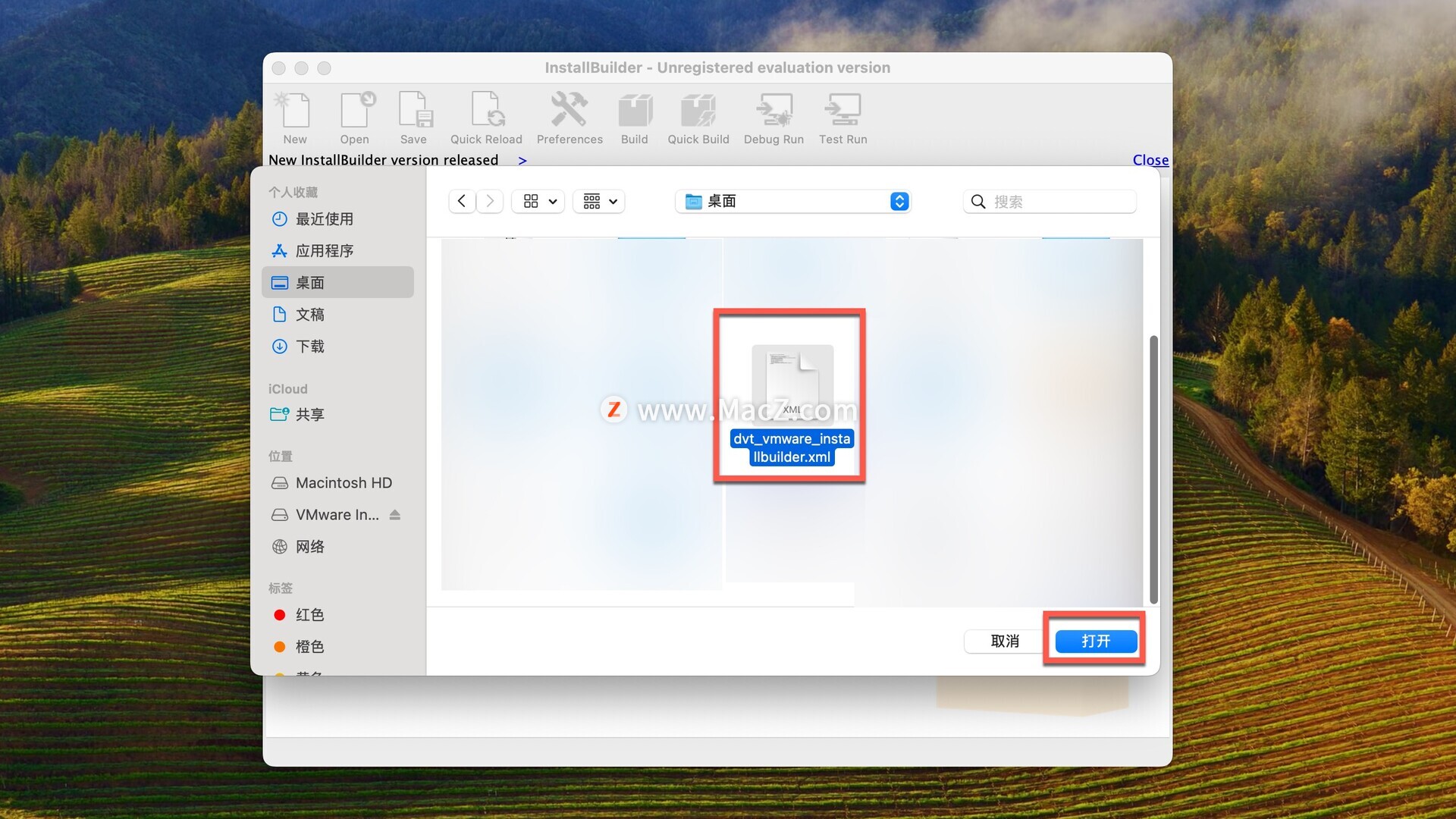Select 最近使用 in the sidebar

pyautogui.click(x=337, y=219)
